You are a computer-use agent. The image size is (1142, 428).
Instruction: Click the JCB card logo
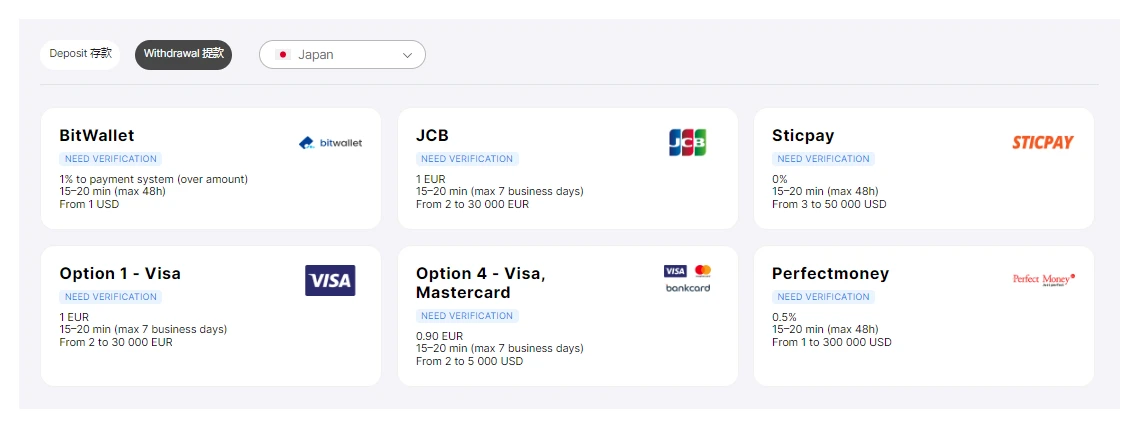click(687, 143)
